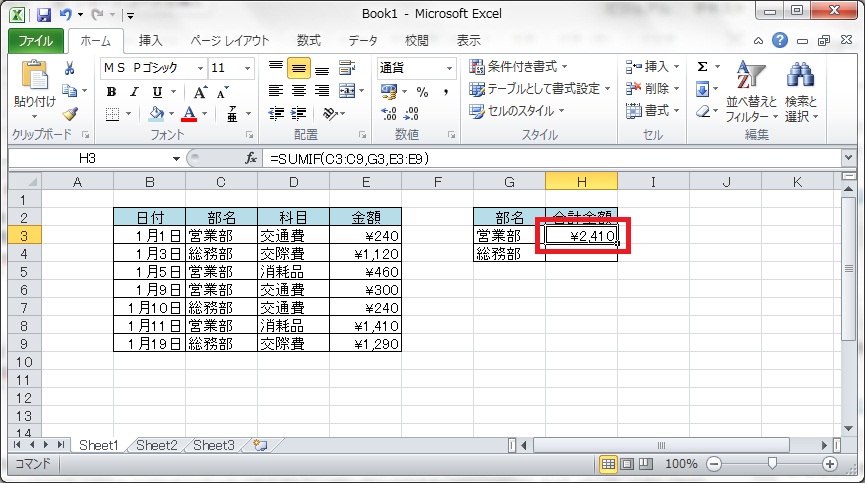Toggle align text right

point(322,90)
